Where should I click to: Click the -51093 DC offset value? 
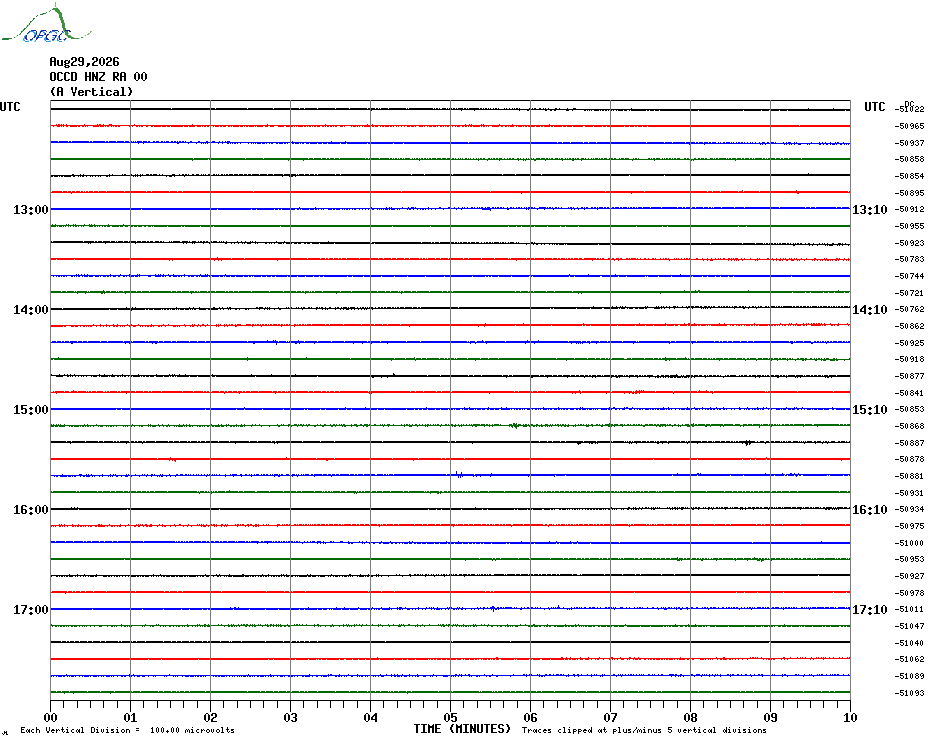point(910,693)
